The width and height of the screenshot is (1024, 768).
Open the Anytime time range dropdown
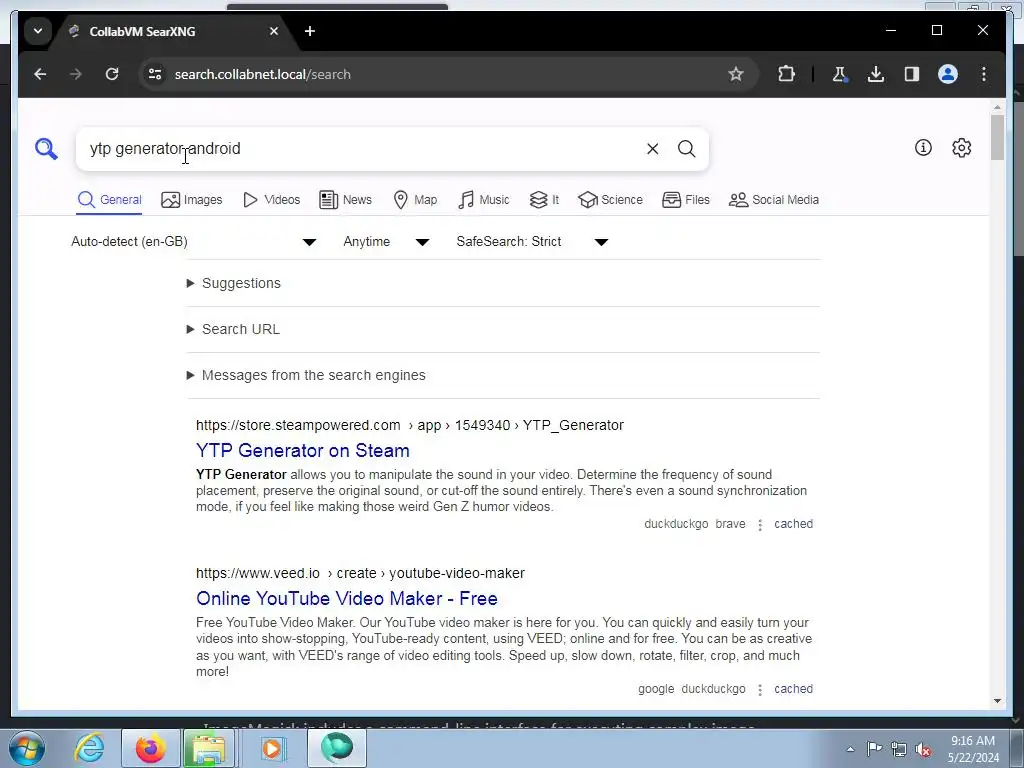[386, 242]
